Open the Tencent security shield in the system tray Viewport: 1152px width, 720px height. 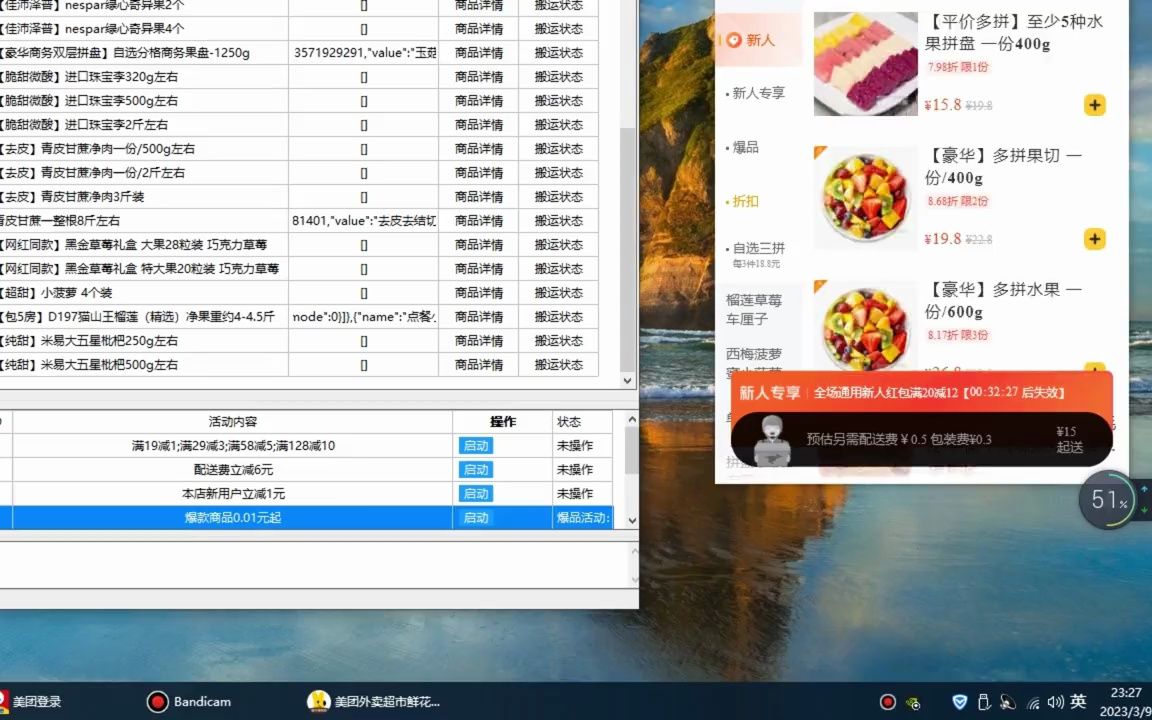point(959,701)
